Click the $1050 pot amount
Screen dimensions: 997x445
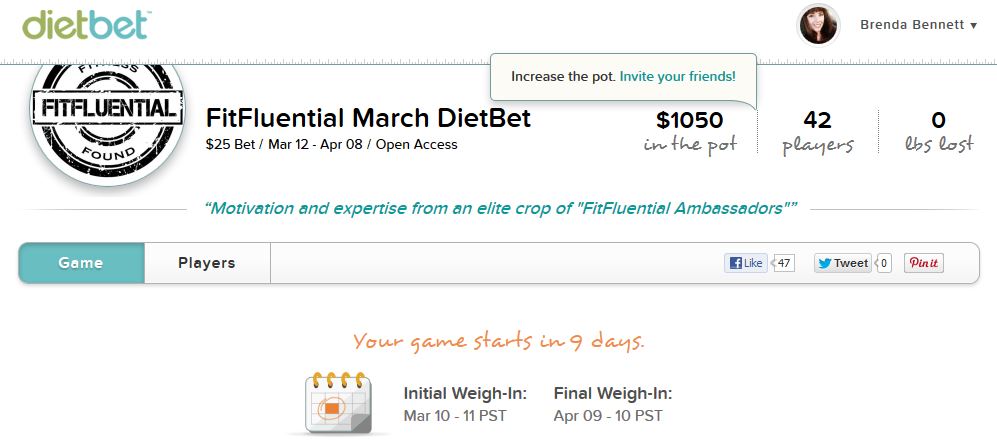click(689, 121)
